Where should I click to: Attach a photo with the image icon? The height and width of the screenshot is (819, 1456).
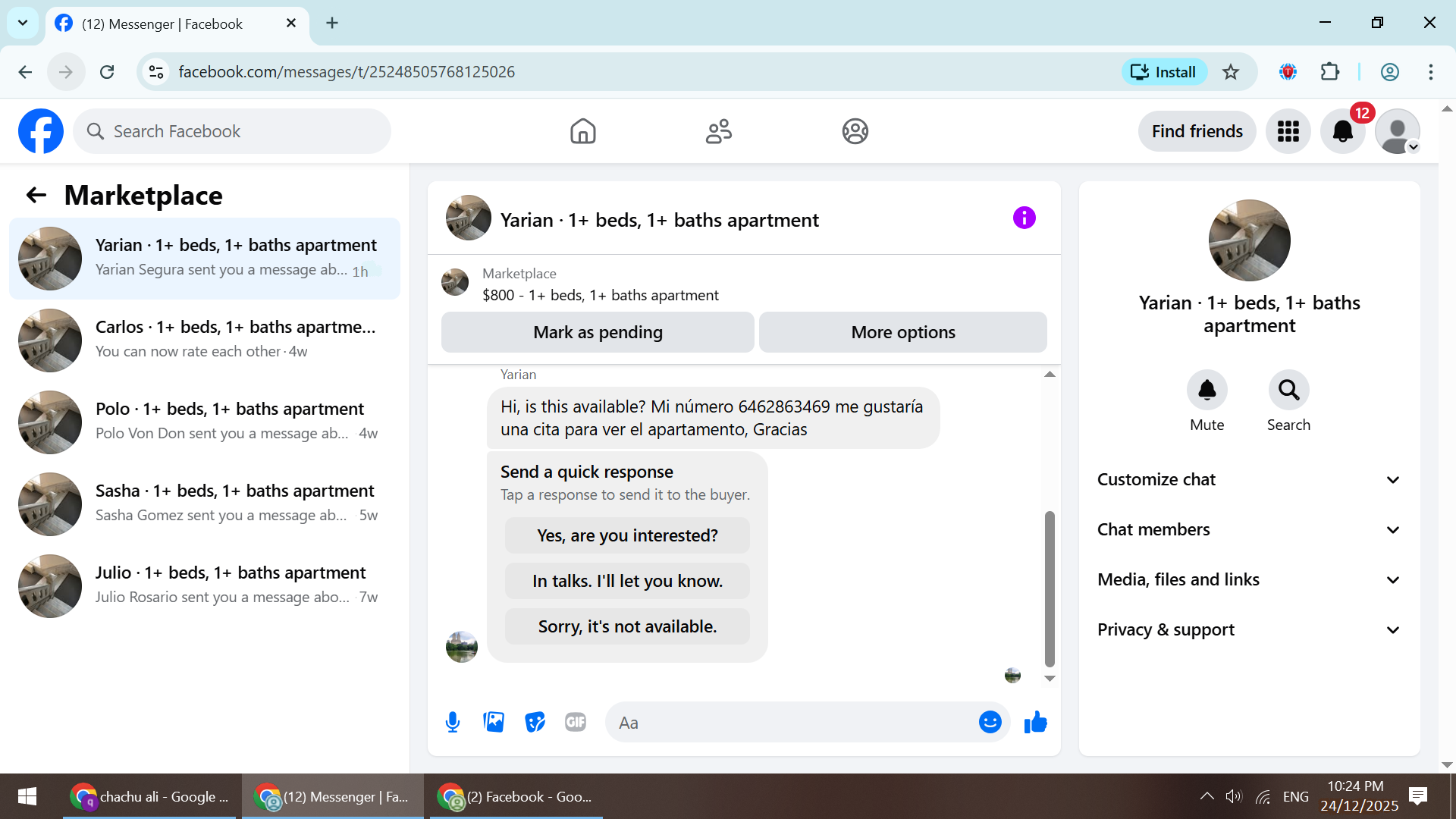pos(494,722)
